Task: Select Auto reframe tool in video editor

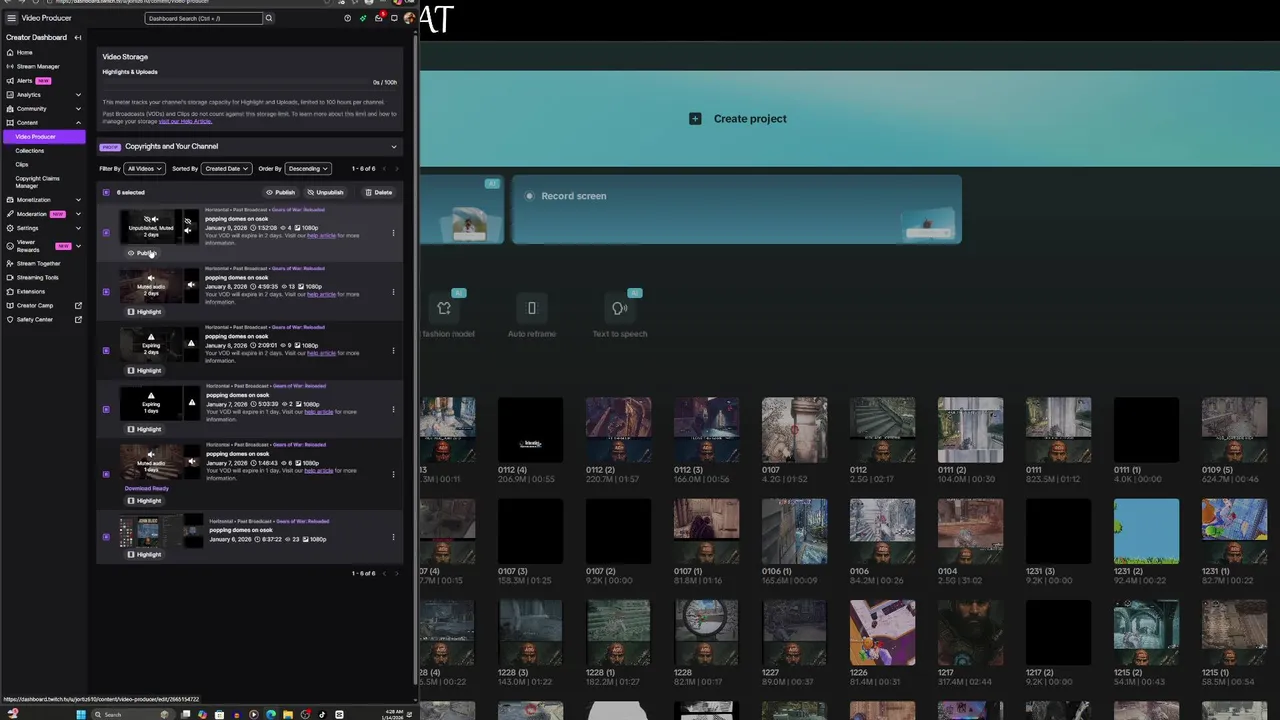Action: 531,316
